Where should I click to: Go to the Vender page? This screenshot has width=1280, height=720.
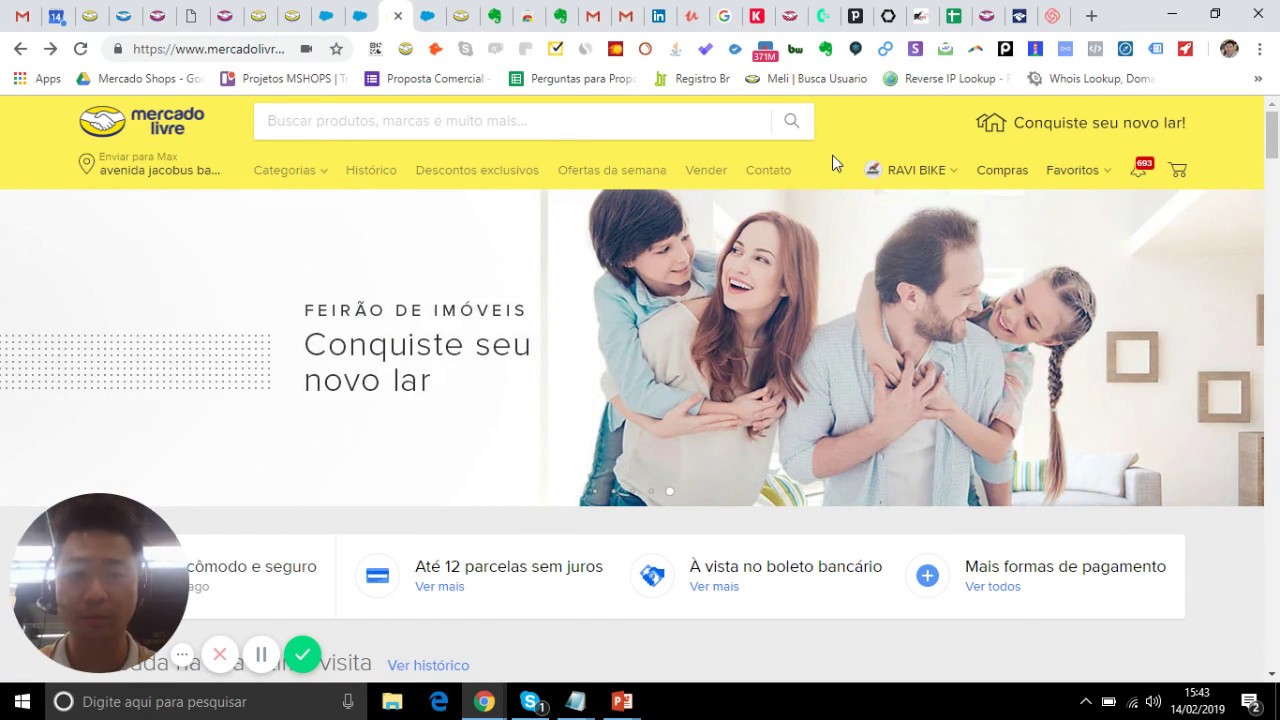(x=706, y=170)
